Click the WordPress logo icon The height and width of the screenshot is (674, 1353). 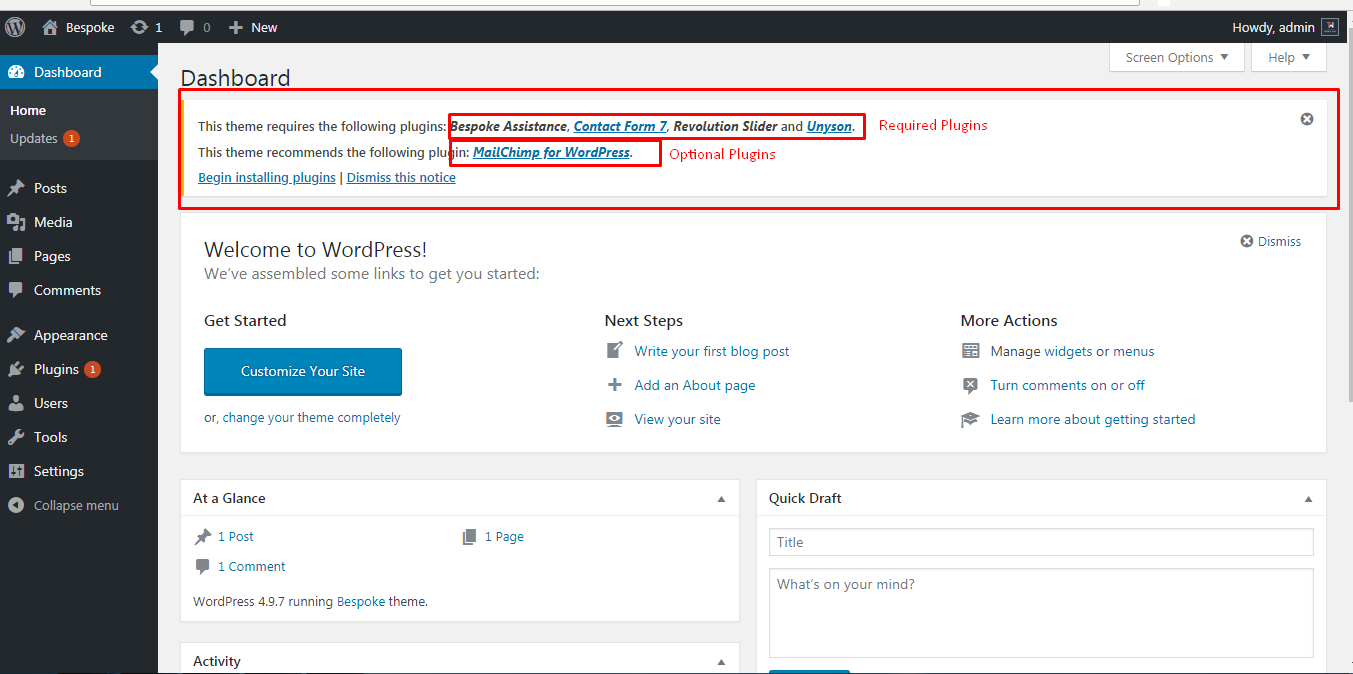(15, 27)
